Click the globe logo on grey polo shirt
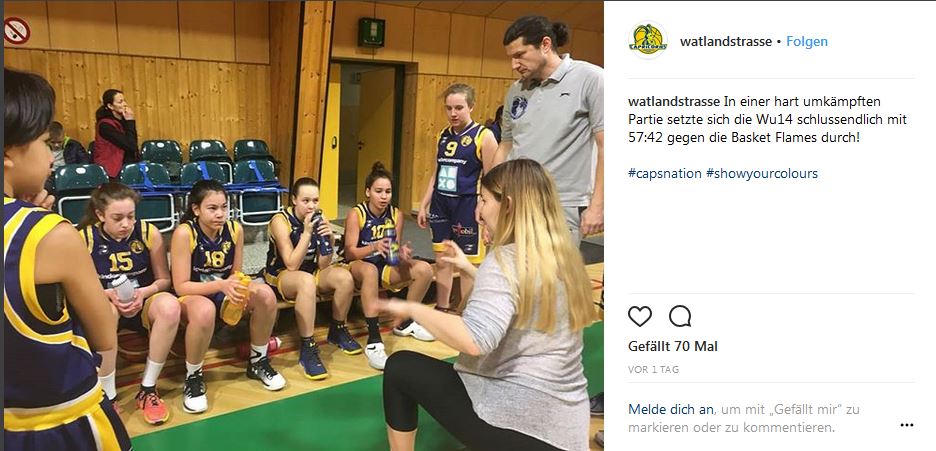The image size is (936, 451). (x=518, y=107)
